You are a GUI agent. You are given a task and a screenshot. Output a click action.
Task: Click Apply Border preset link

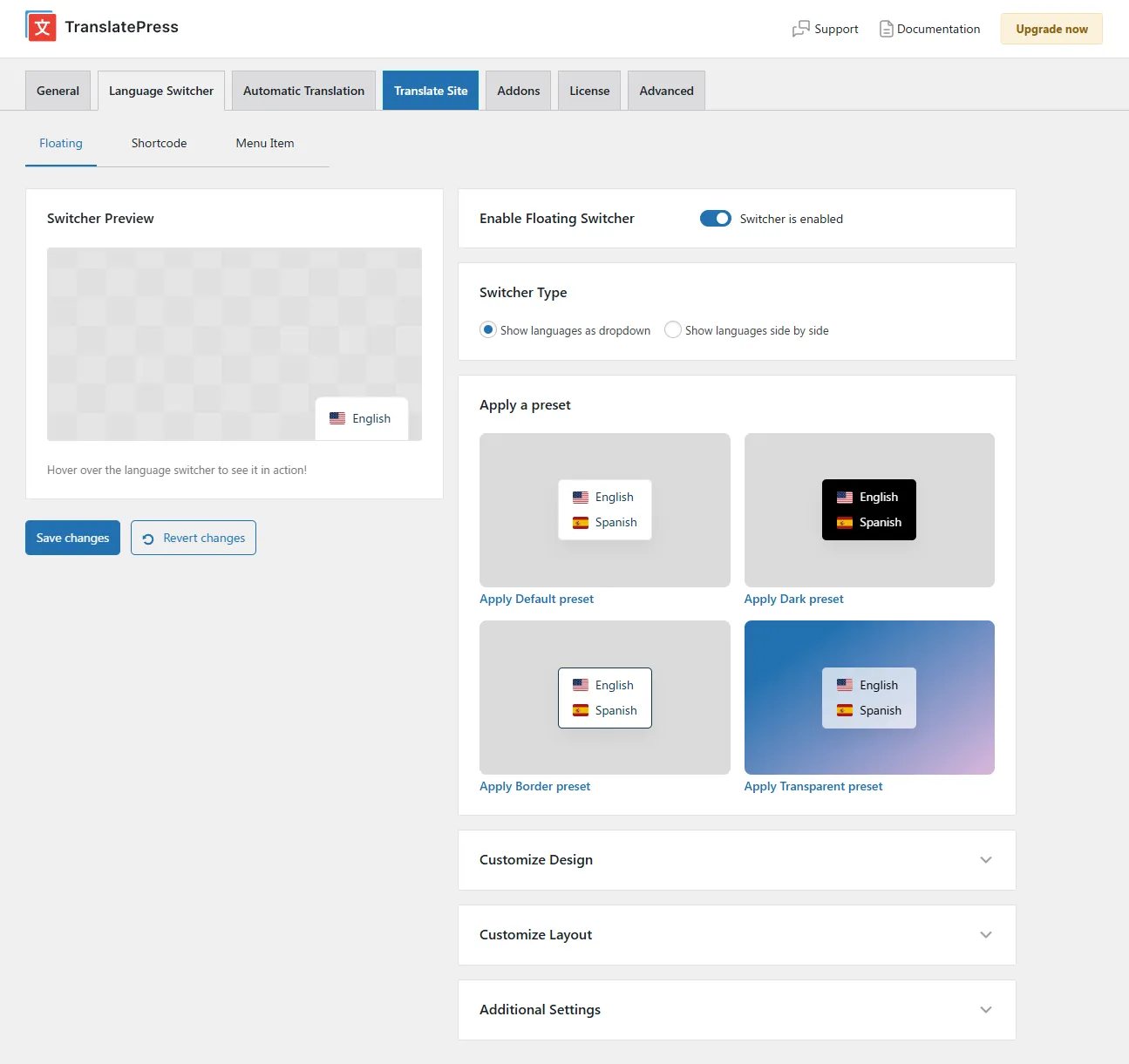[x=534, y=786]
